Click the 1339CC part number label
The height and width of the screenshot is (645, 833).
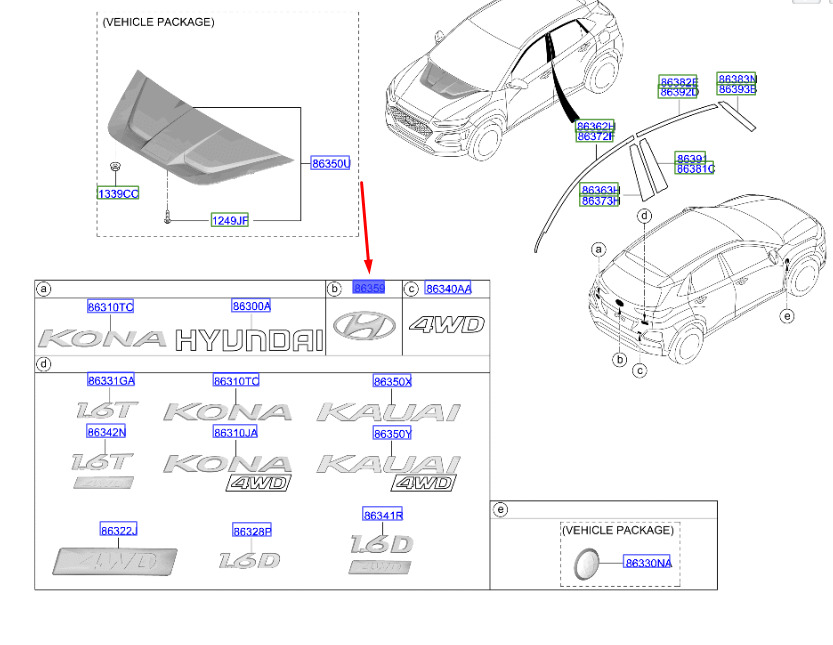118,193
